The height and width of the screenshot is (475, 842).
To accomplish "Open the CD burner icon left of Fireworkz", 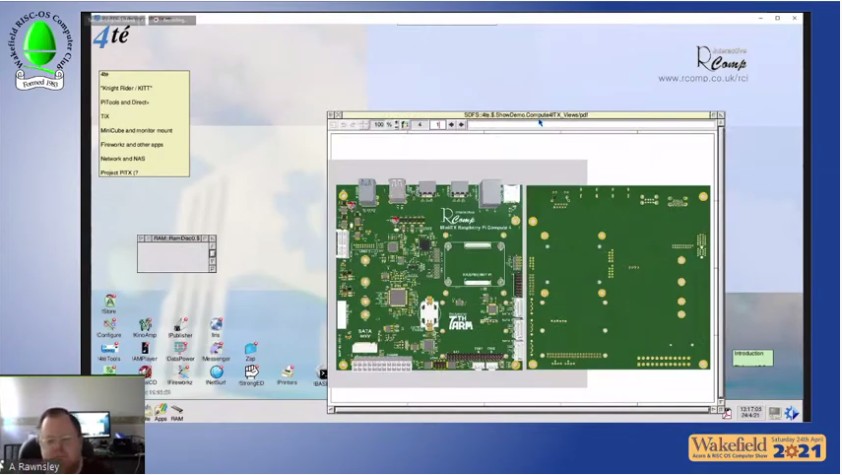I will (146, 374).
